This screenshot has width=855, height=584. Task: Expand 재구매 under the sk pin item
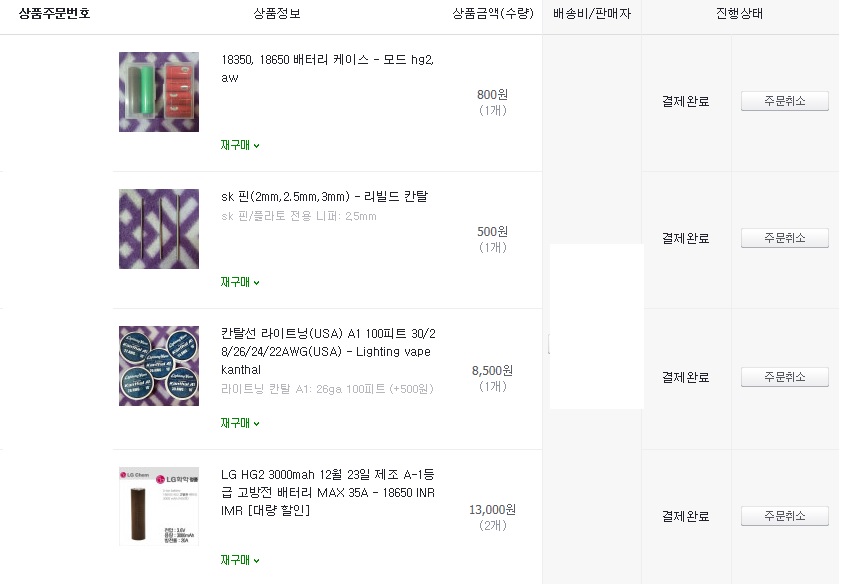tap(240, 282)
